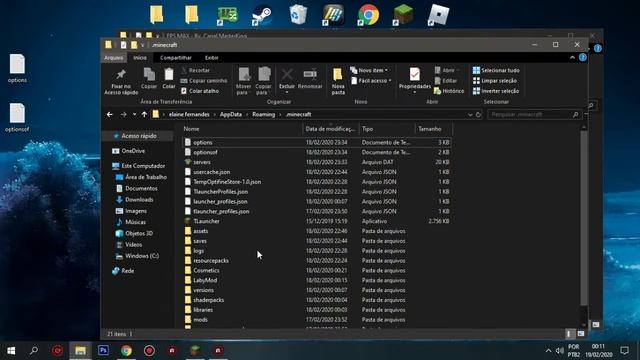Switch to large icons view
The height and width of the screenshot is (360, 640).
click(580, 334)
